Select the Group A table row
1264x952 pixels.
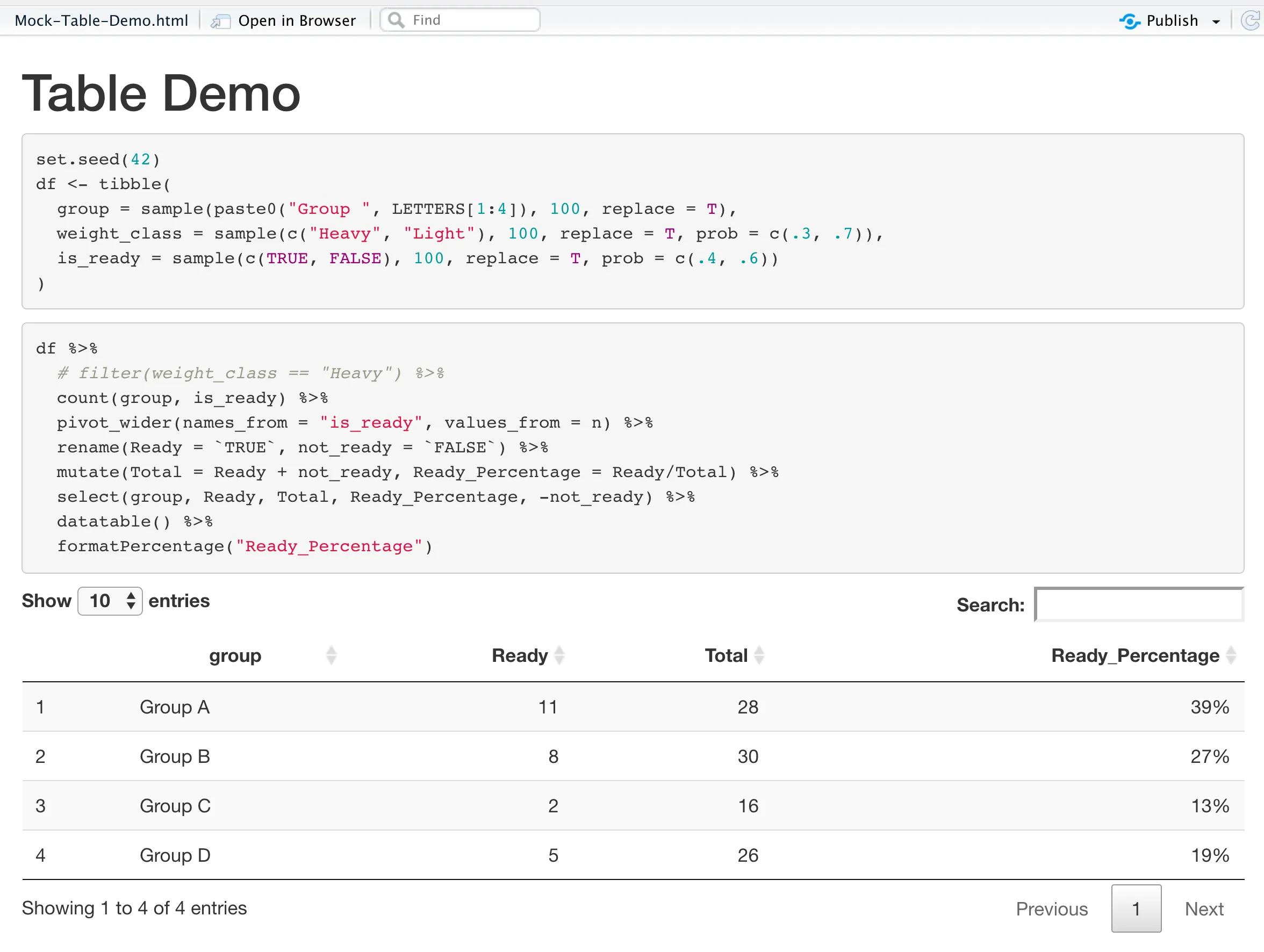174,708
